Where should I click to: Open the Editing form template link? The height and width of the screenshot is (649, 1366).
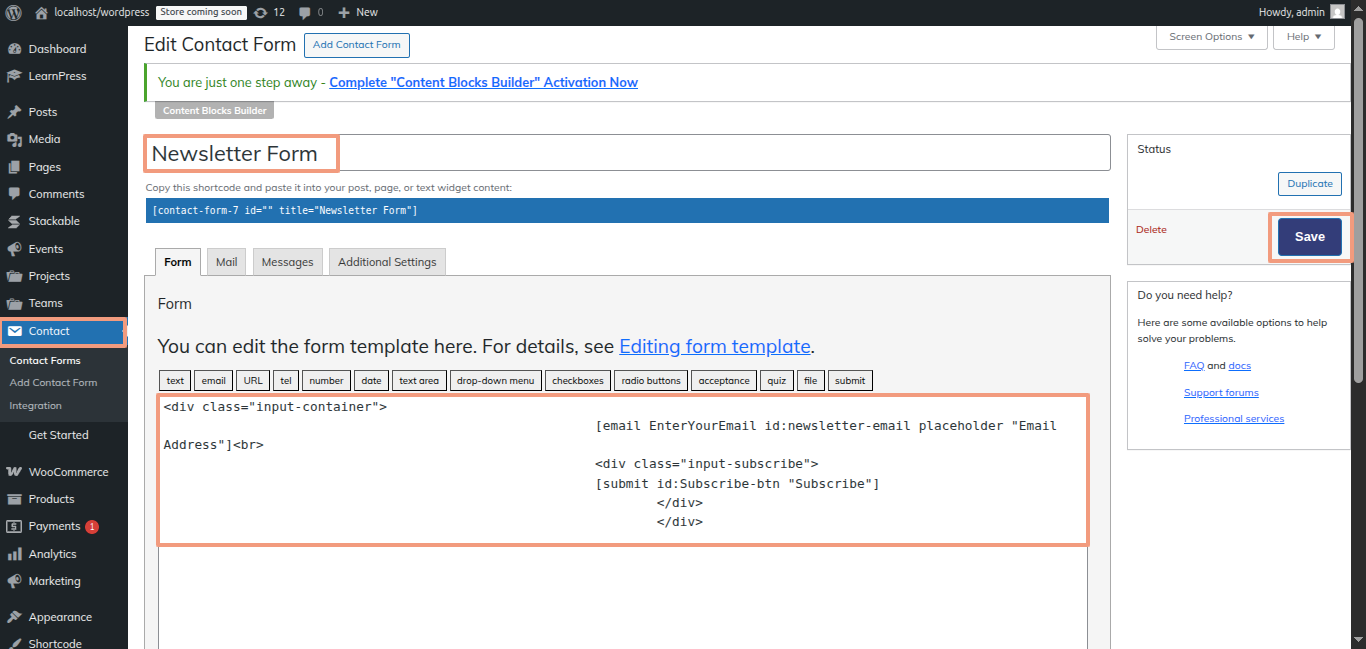[x=714, y=347]
